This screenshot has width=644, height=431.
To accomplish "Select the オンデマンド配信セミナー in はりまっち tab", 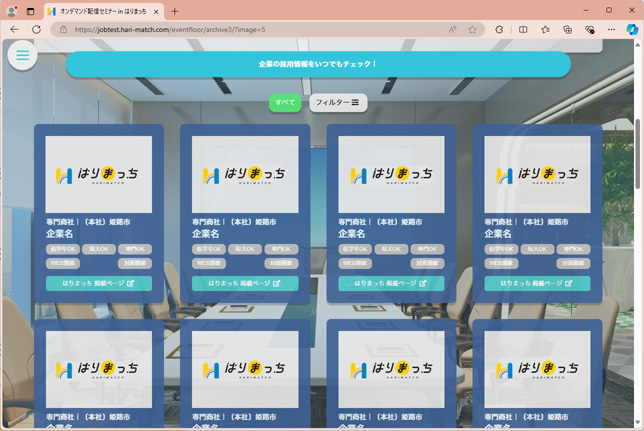I will pyautogui.click(x=104, y=12).
